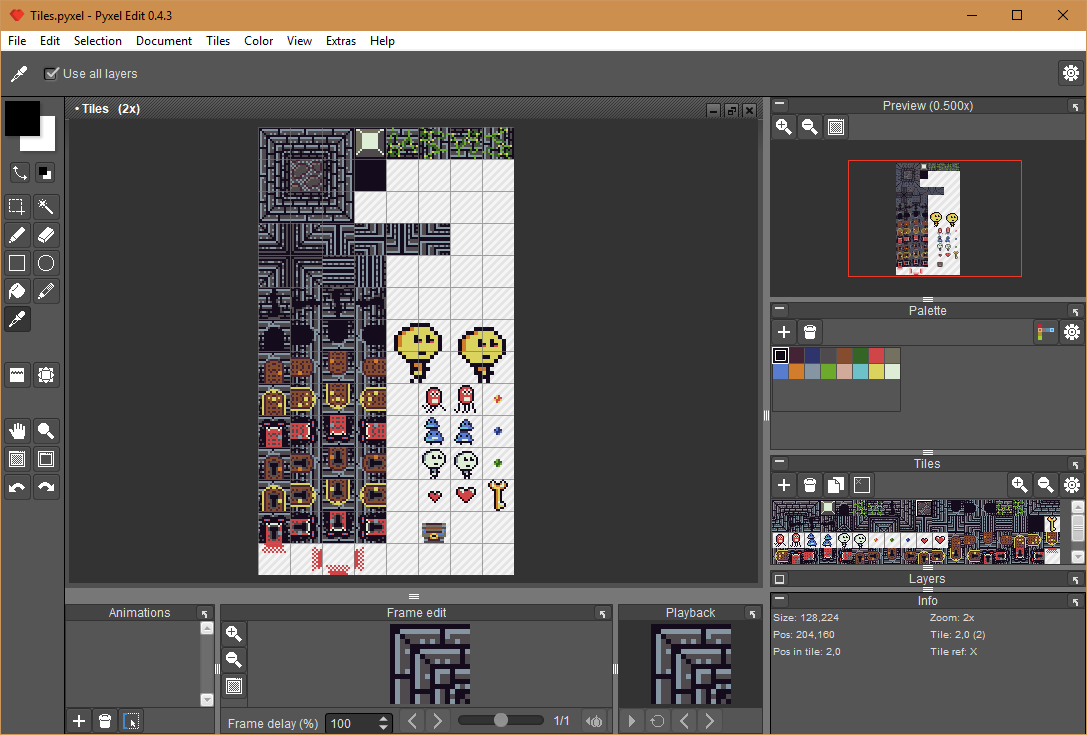Open Palette settings gear
This screenshot has height=735, width=1087.
tap(1072, 332)
